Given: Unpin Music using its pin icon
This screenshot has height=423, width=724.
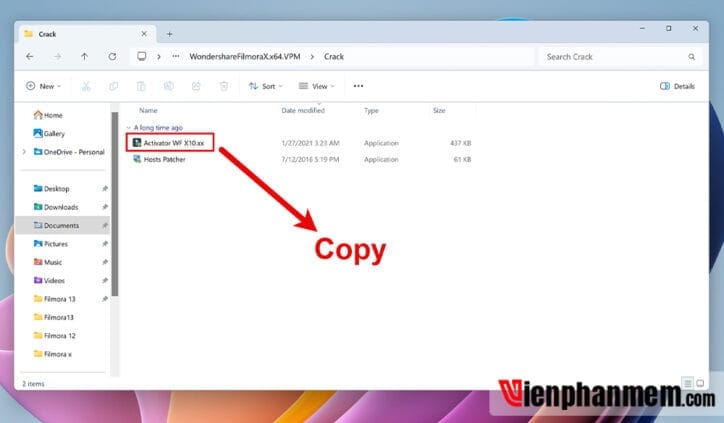Looking at the screenshot, I should (x=105, y=262).
